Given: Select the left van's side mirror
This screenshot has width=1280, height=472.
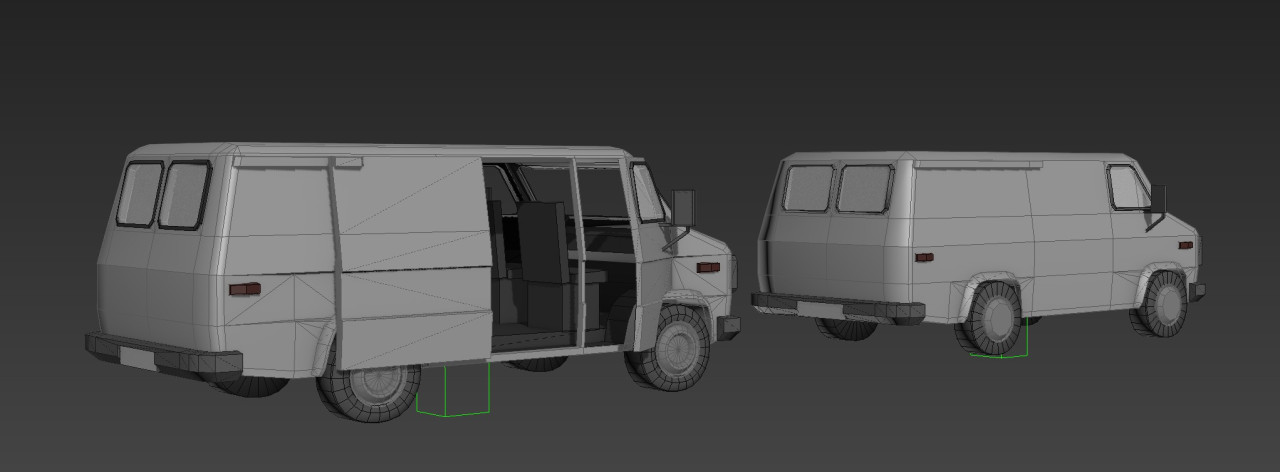Looking at the screenshot, I should coord(683,208).
